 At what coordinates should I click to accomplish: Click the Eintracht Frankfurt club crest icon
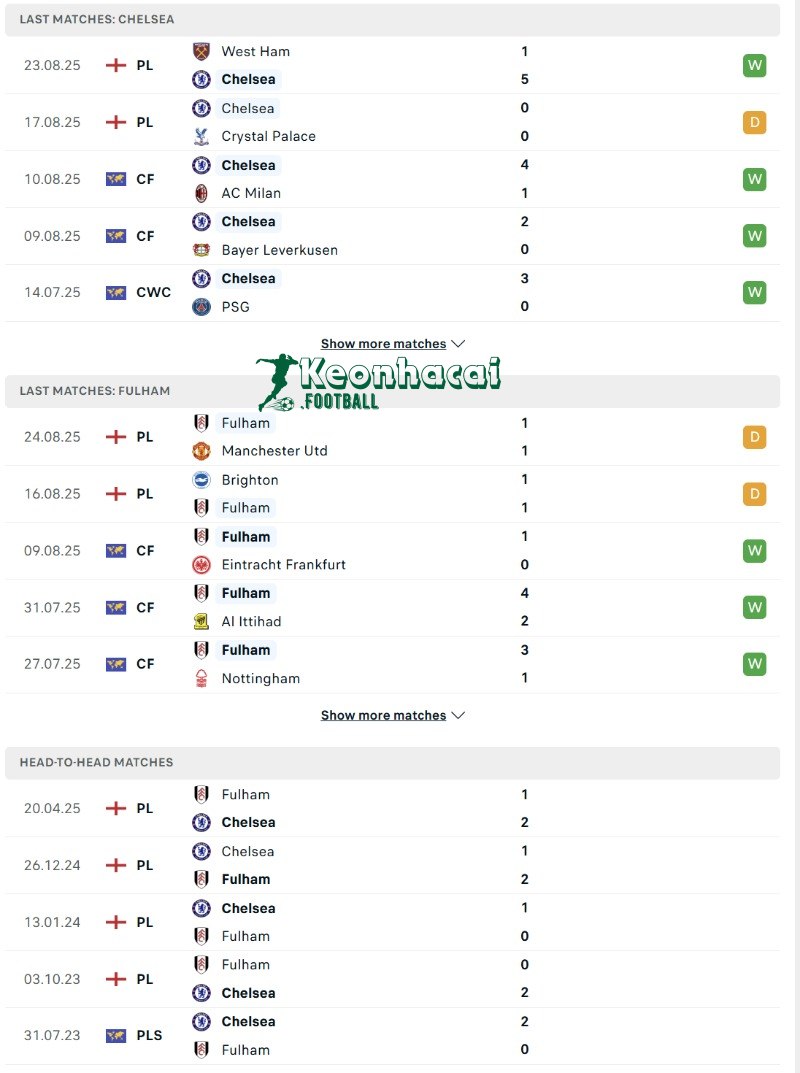click(x=201, y=565)
